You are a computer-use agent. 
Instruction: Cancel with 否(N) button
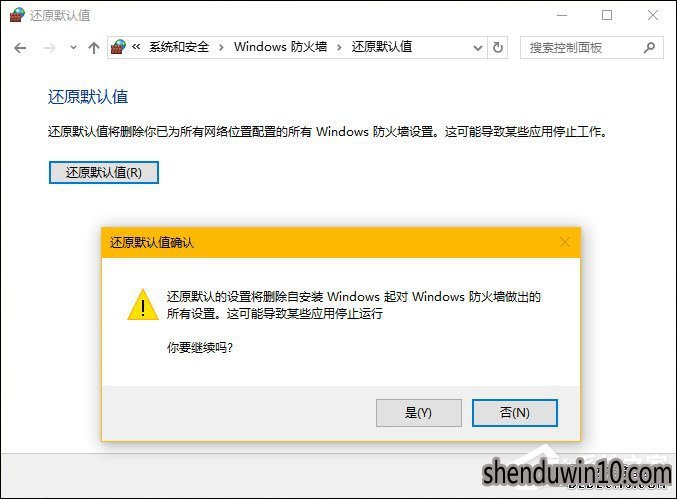tap(515, 413)
